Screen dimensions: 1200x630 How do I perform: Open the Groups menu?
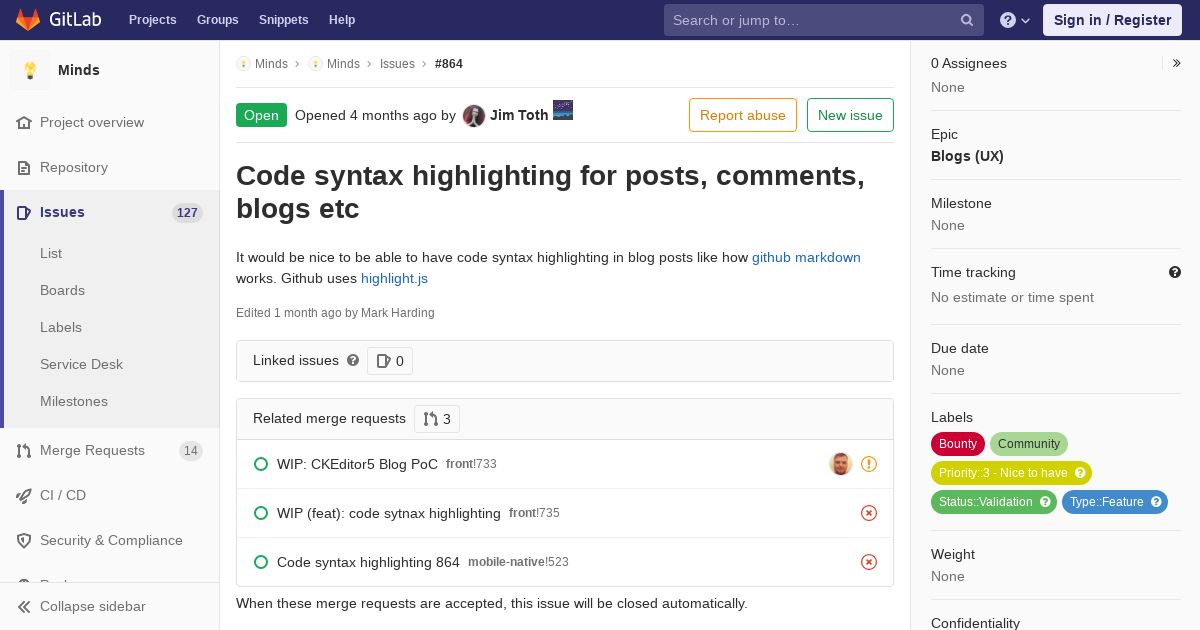pyautogui.click(x=217, y=20)
